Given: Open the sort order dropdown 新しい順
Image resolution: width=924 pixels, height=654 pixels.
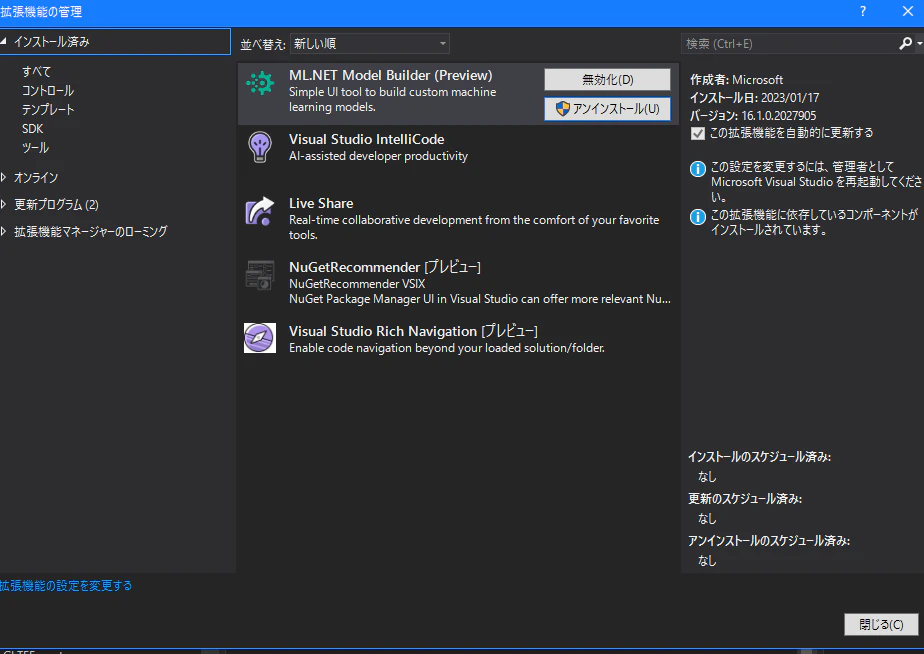Looking at the screenshot, I should click(369, 44).
